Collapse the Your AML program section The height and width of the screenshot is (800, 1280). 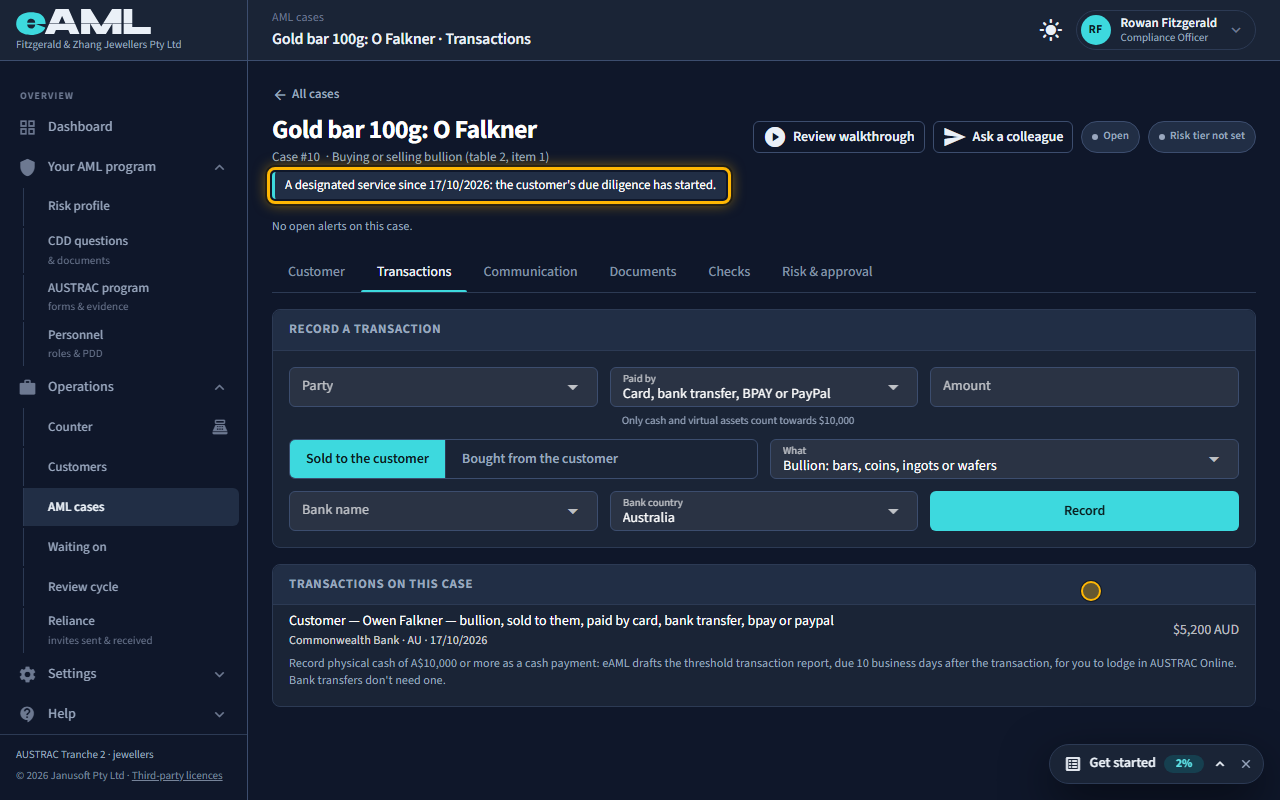tap(220, 167)
